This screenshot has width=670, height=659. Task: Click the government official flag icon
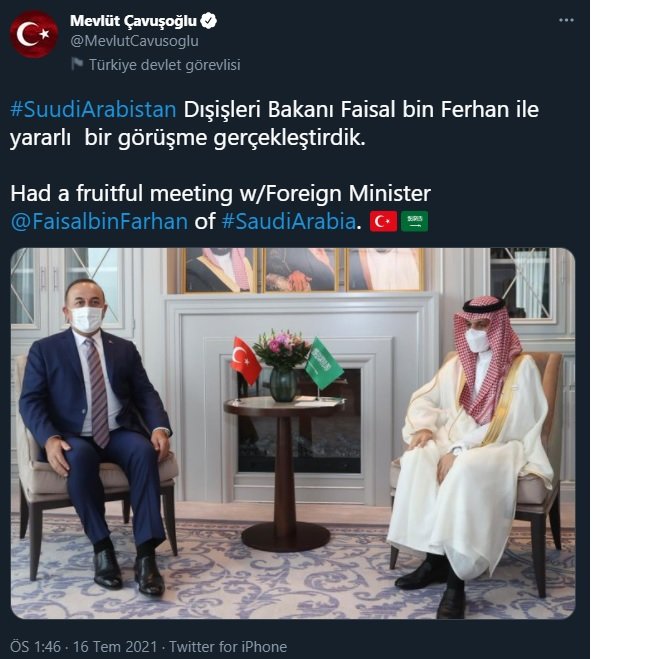(77, 64)
